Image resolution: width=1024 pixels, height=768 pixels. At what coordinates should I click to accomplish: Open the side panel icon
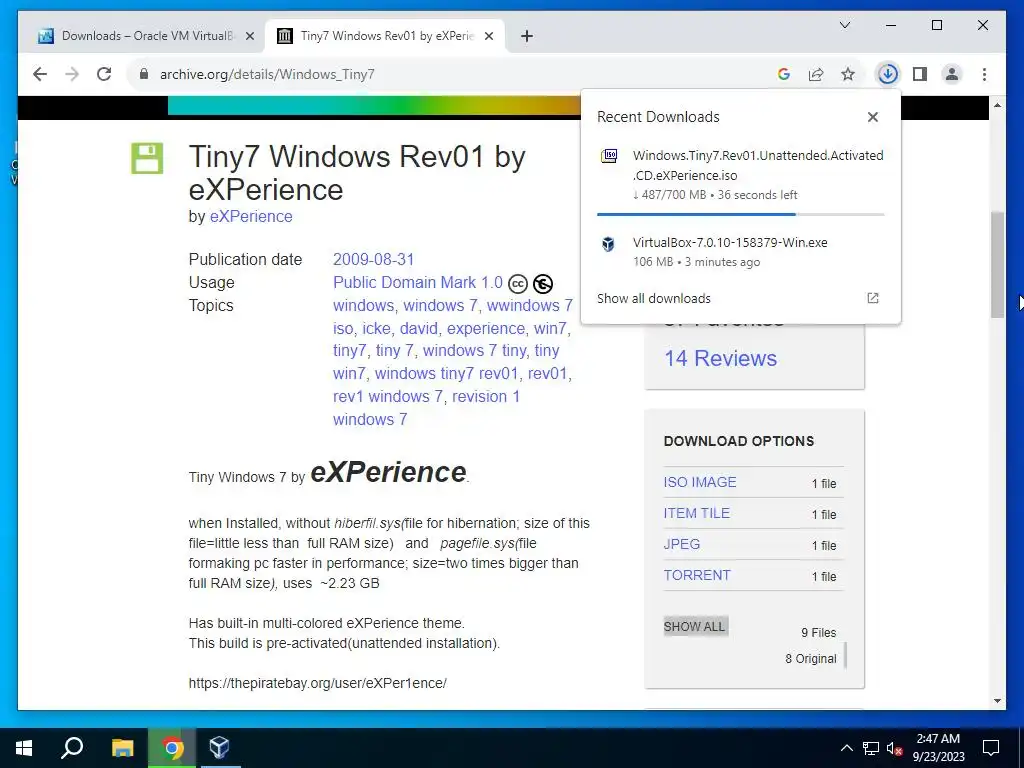(920, 74)
